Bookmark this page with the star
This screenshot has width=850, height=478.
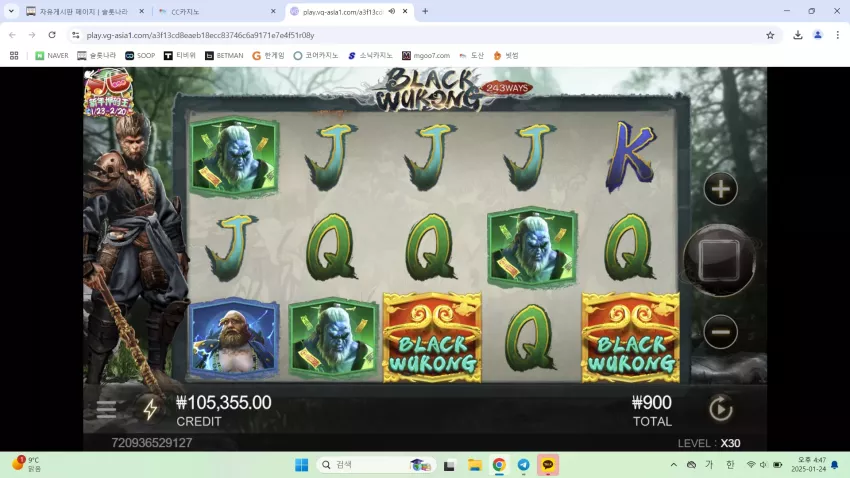(770, 35)
